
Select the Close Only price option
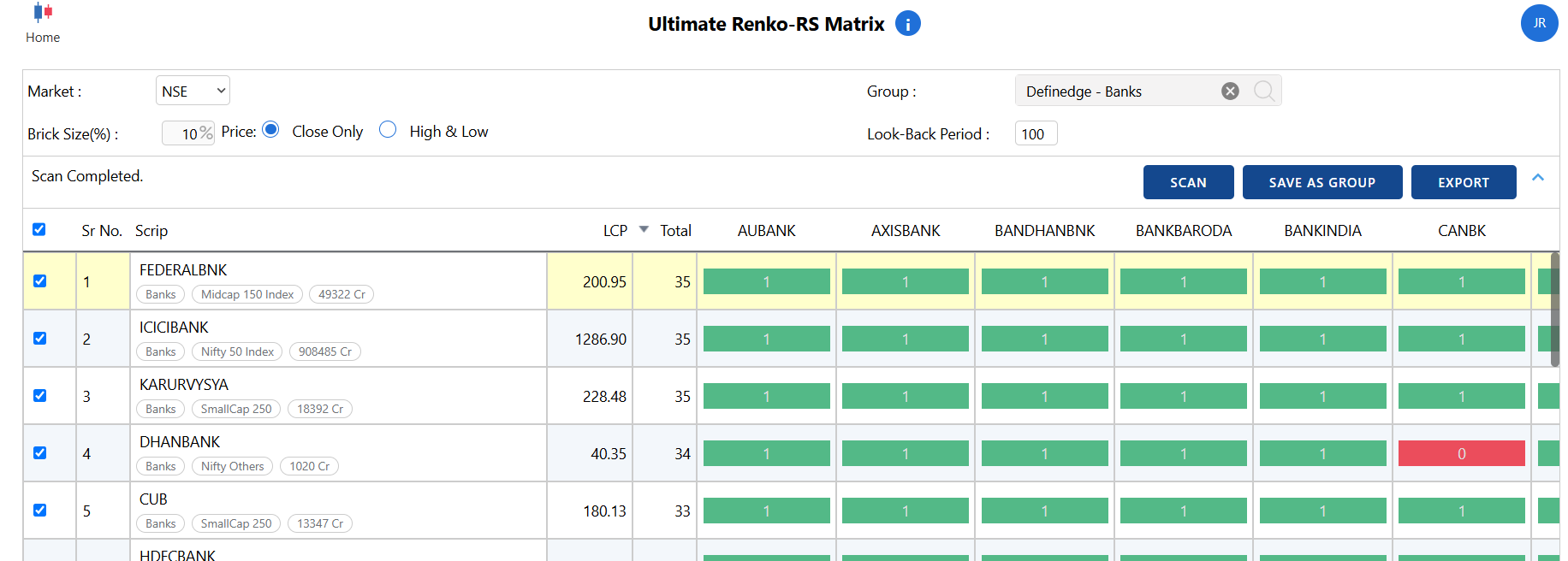(x=270, y=129)
